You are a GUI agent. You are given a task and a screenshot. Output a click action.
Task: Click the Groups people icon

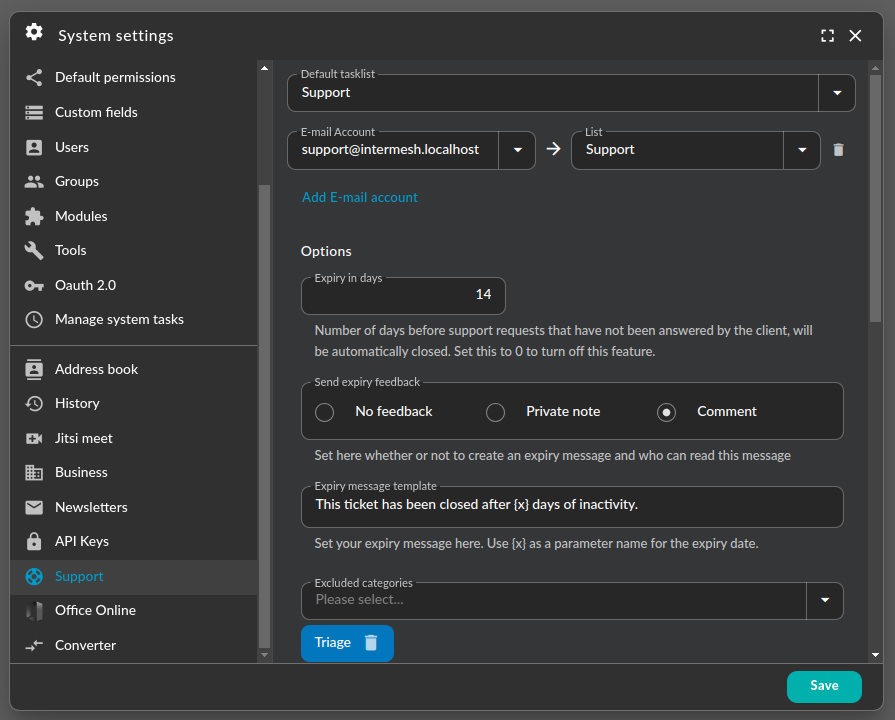34,182
